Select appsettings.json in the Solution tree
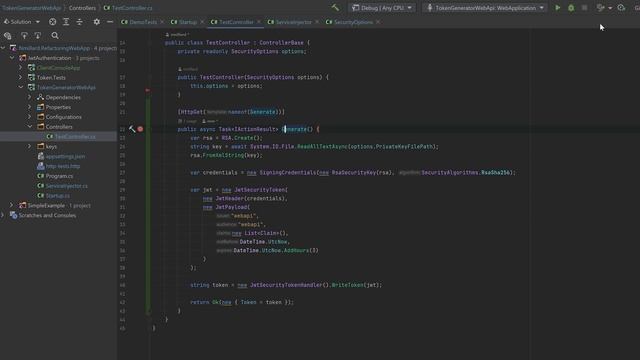 (65, 156)
